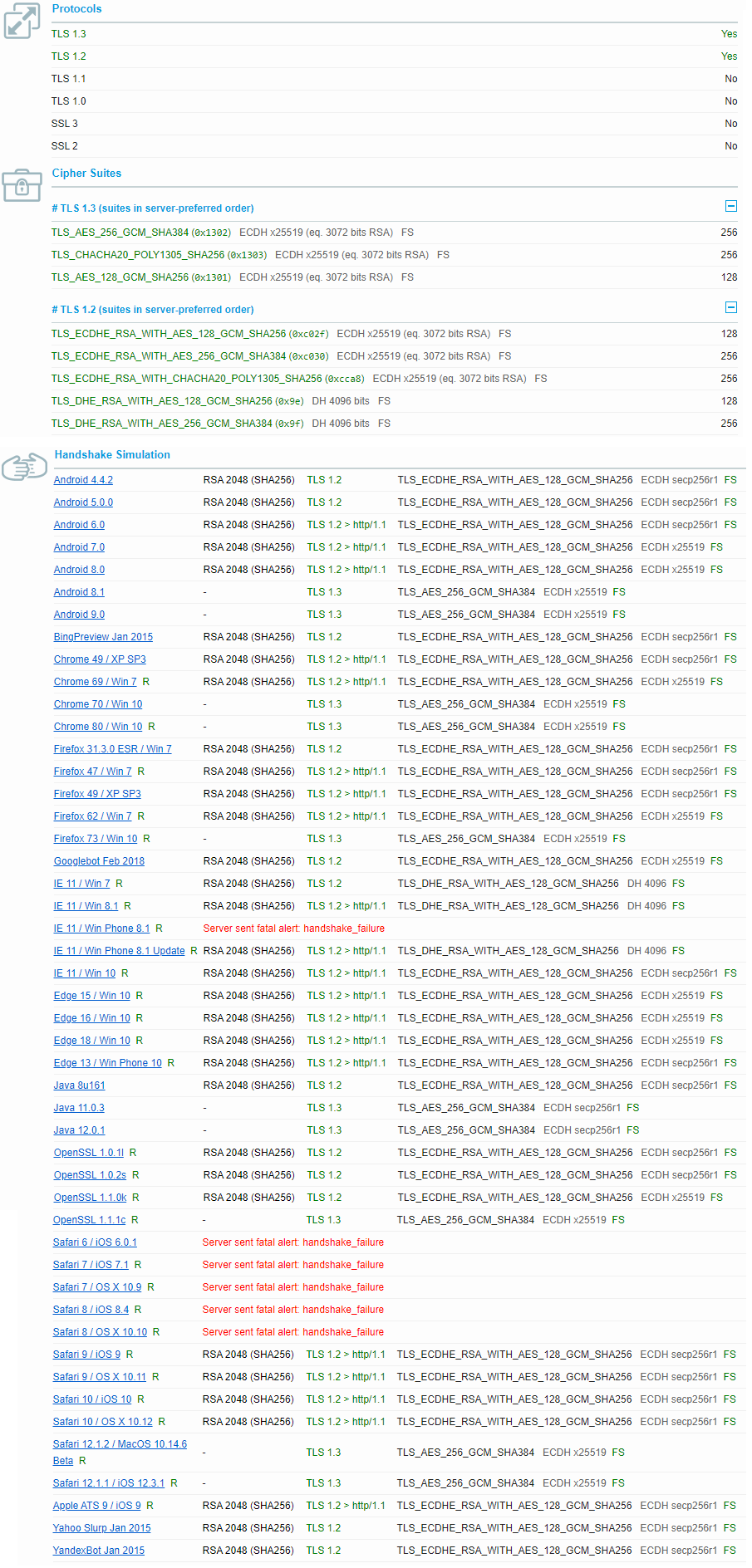Click the Protocols section arrows icon

coord(22,21)
